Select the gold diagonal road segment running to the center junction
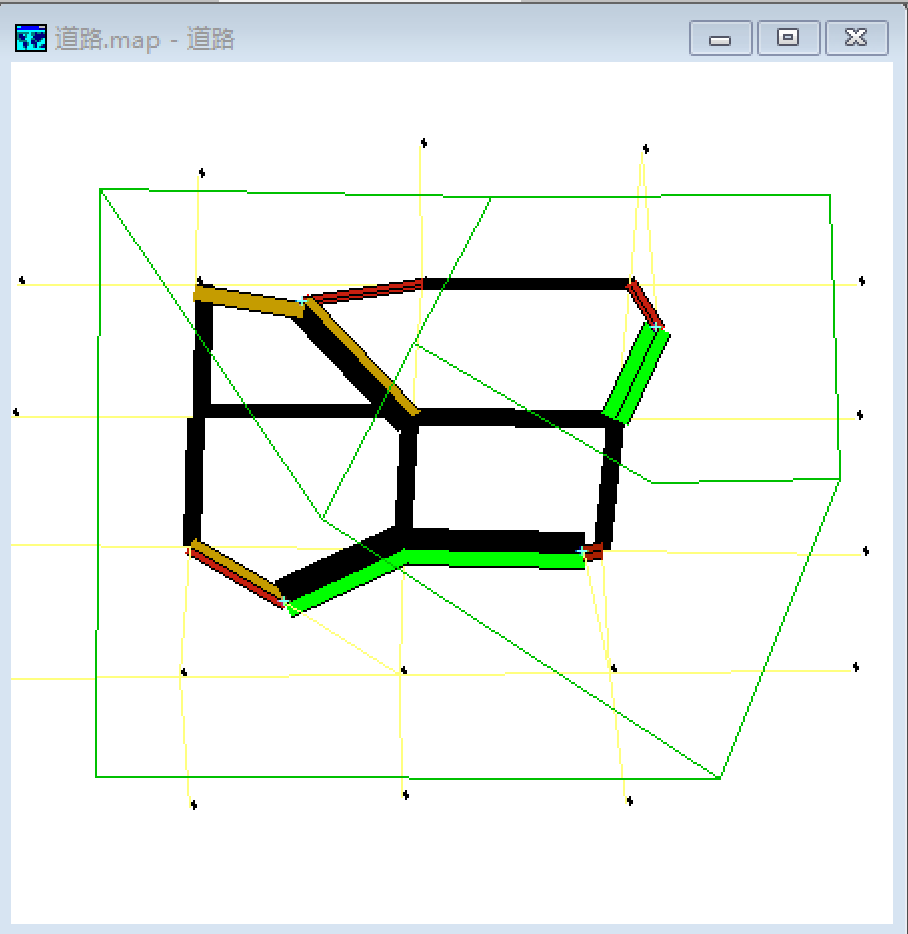 (x=362, y=356)
